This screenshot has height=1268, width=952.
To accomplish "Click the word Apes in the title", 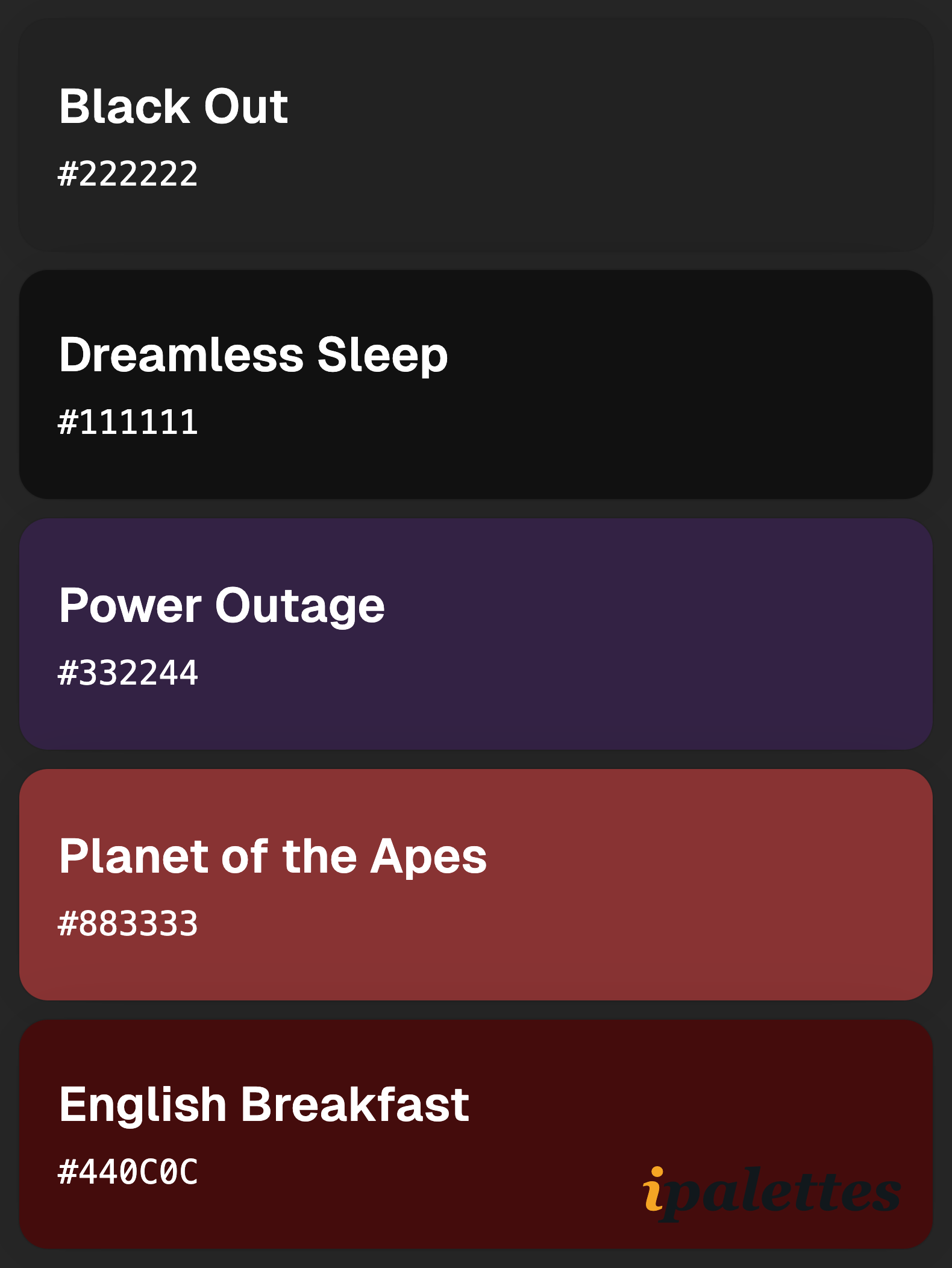I will click(x=428, y=858).
